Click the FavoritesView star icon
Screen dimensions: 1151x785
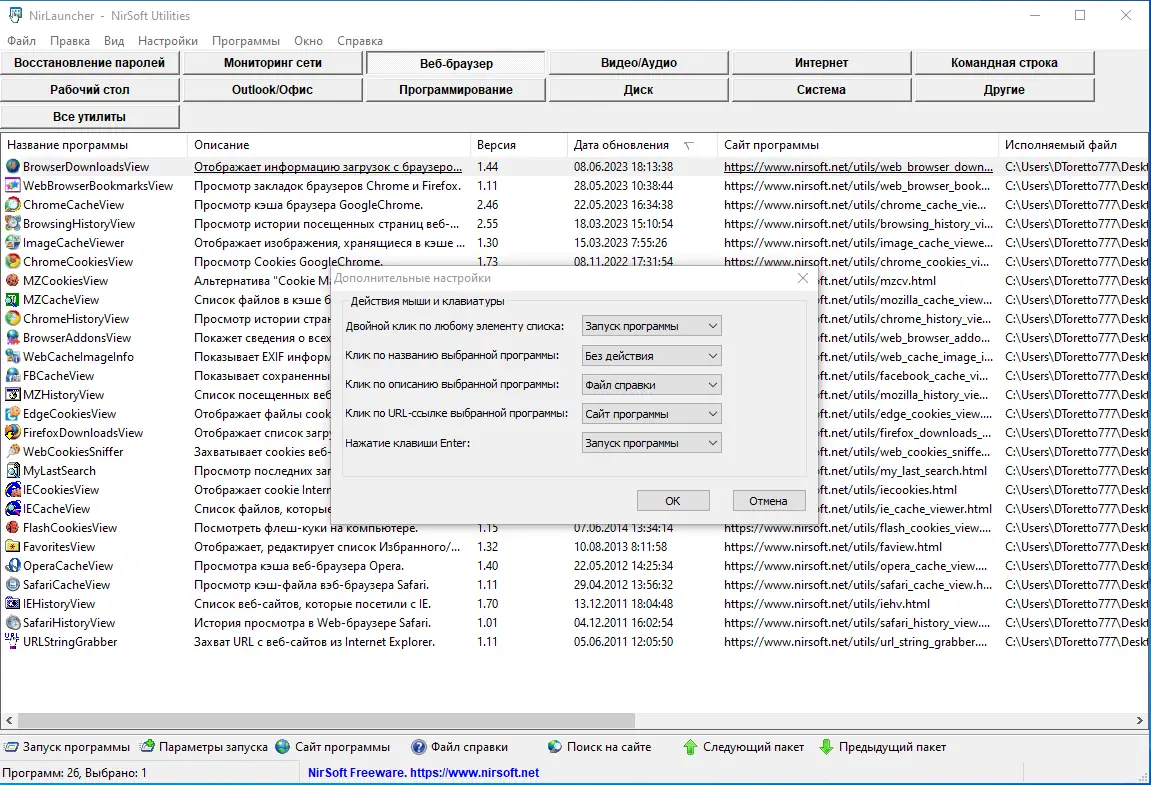(x=12, y=546)
